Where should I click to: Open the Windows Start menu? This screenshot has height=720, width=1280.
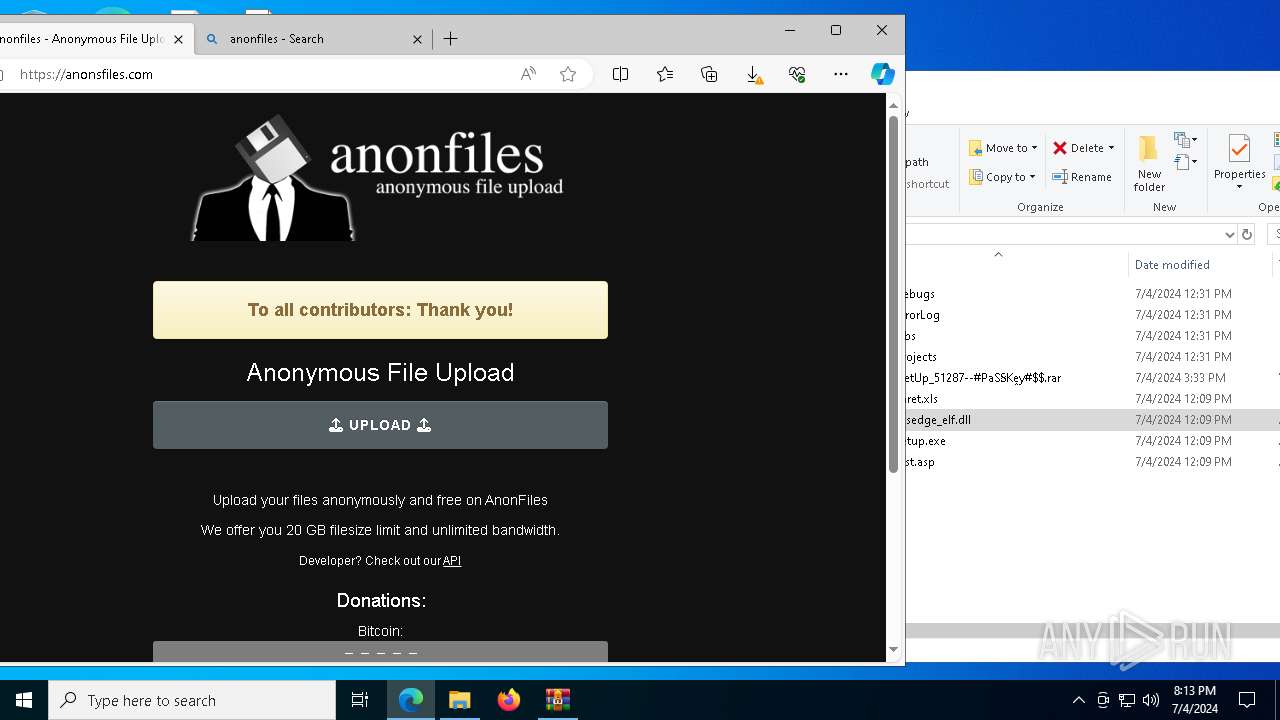point(24,700)
